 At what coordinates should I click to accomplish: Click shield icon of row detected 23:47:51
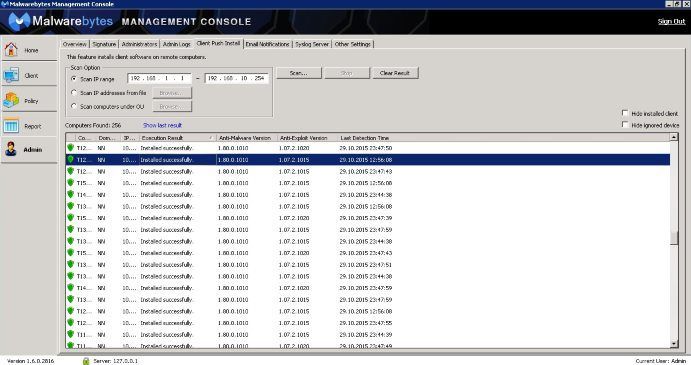(x=71, y=264)
